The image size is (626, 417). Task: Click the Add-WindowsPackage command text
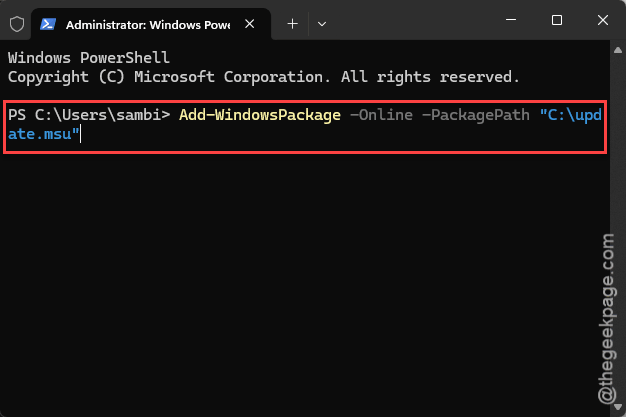tap(260, 115)
